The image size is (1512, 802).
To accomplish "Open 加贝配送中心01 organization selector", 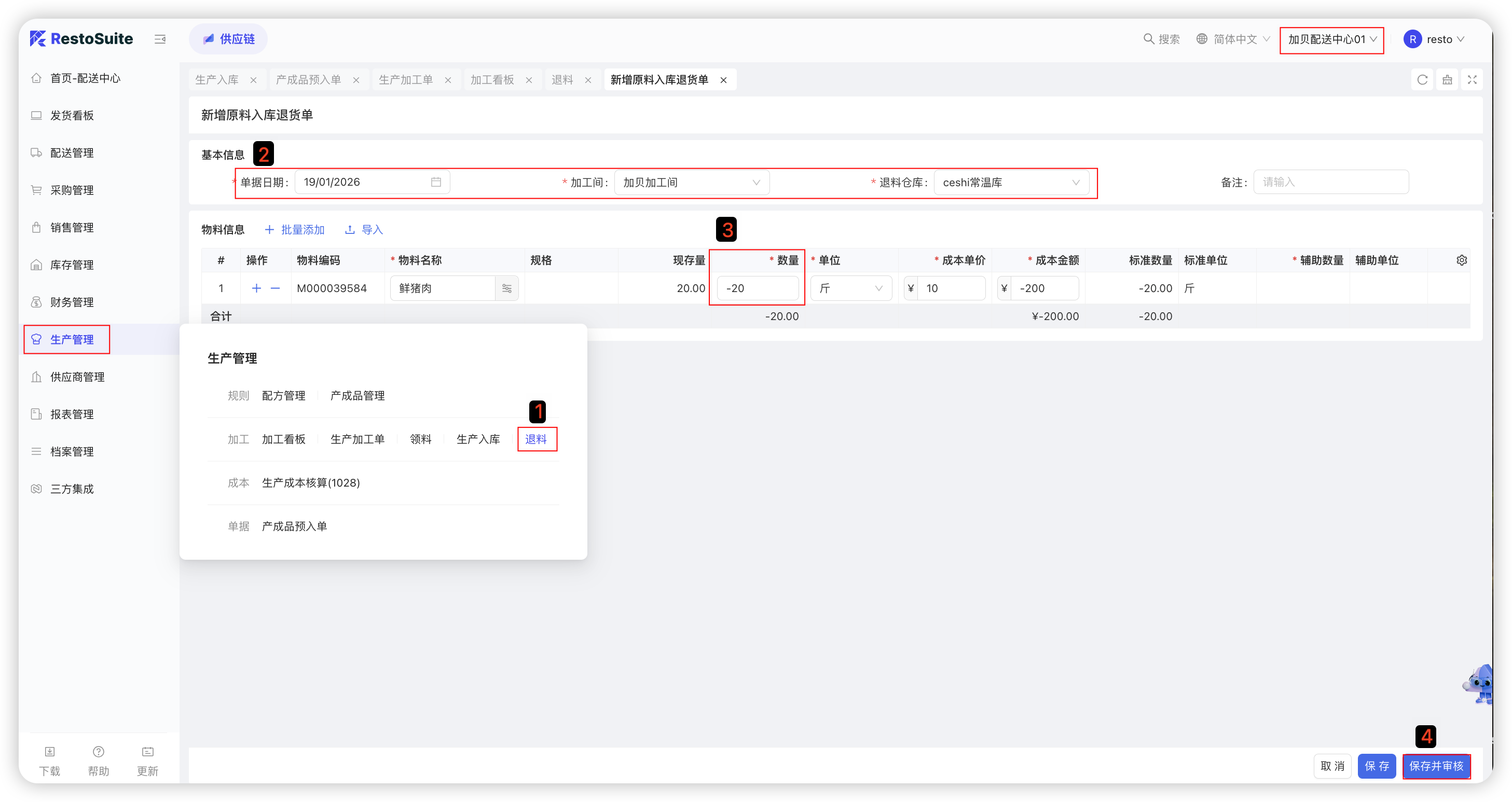I will point(1331,39).
